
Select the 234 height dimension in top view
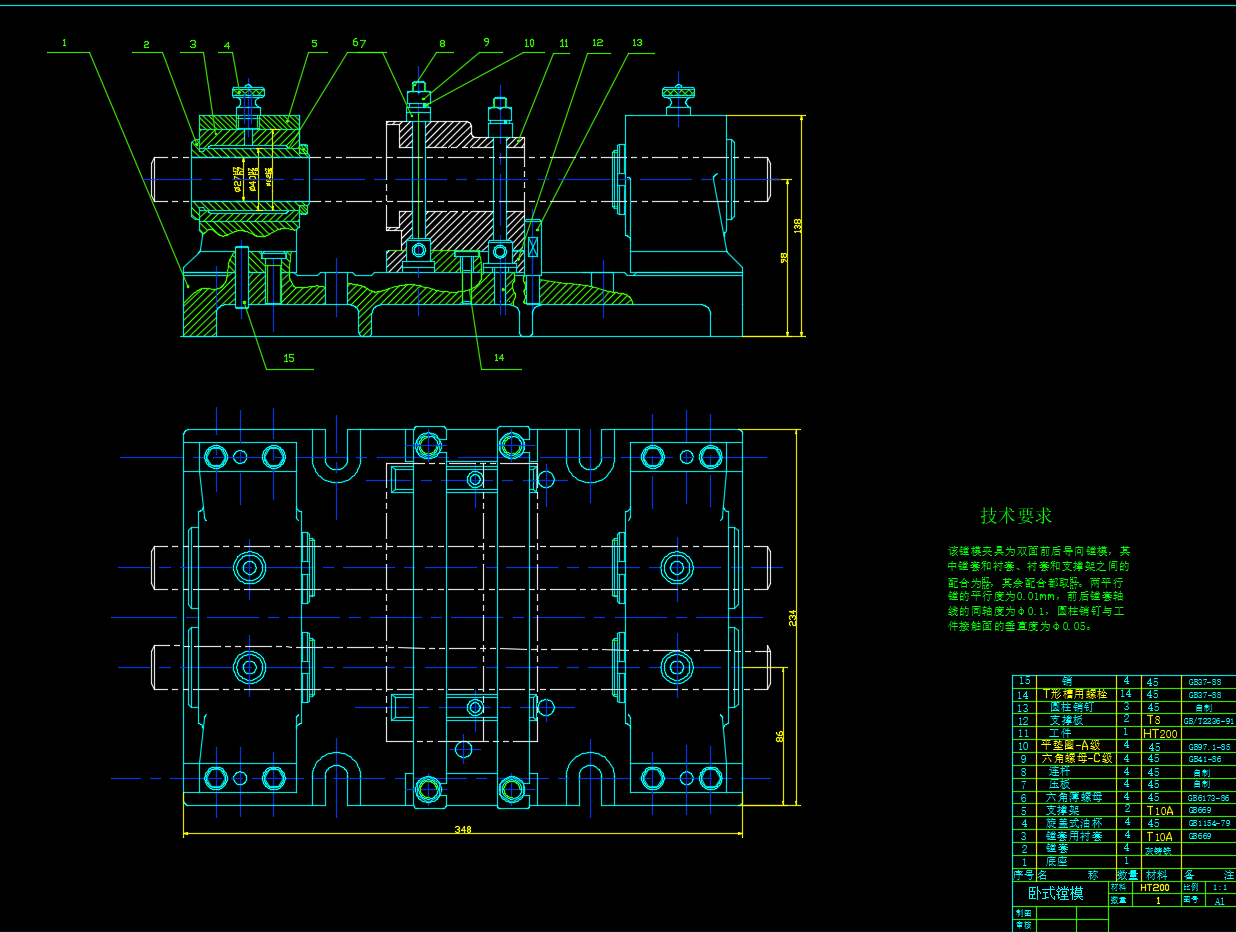click(x=793, y=618)
